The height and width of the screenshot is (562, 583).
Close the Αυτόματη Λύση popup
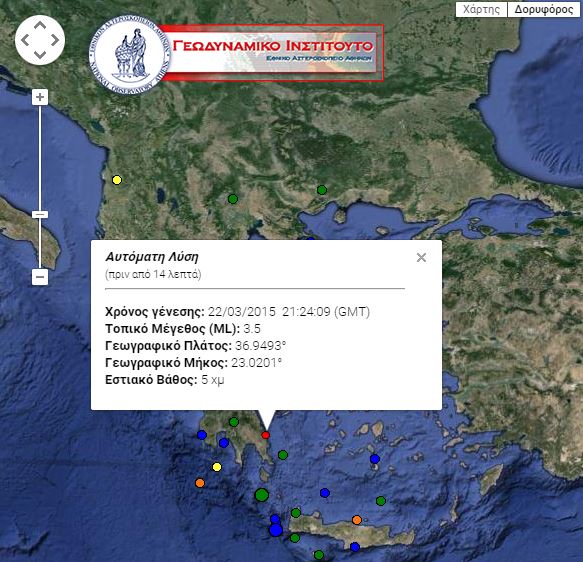(421, 257)
